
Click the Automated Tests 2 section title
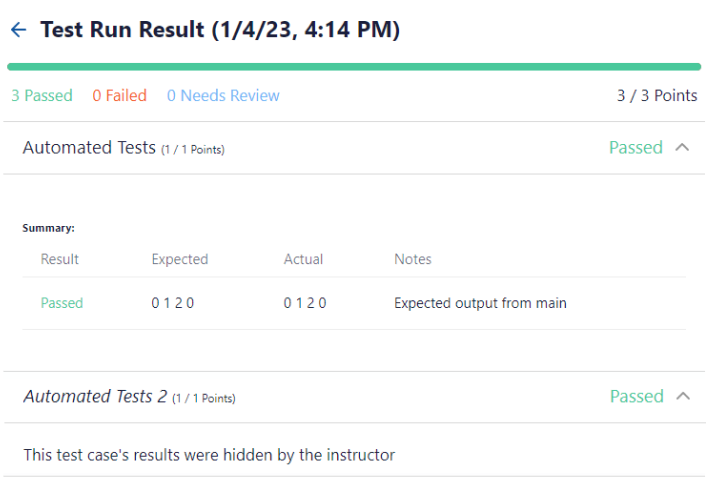pyautogui.click(x=95, y=397)
